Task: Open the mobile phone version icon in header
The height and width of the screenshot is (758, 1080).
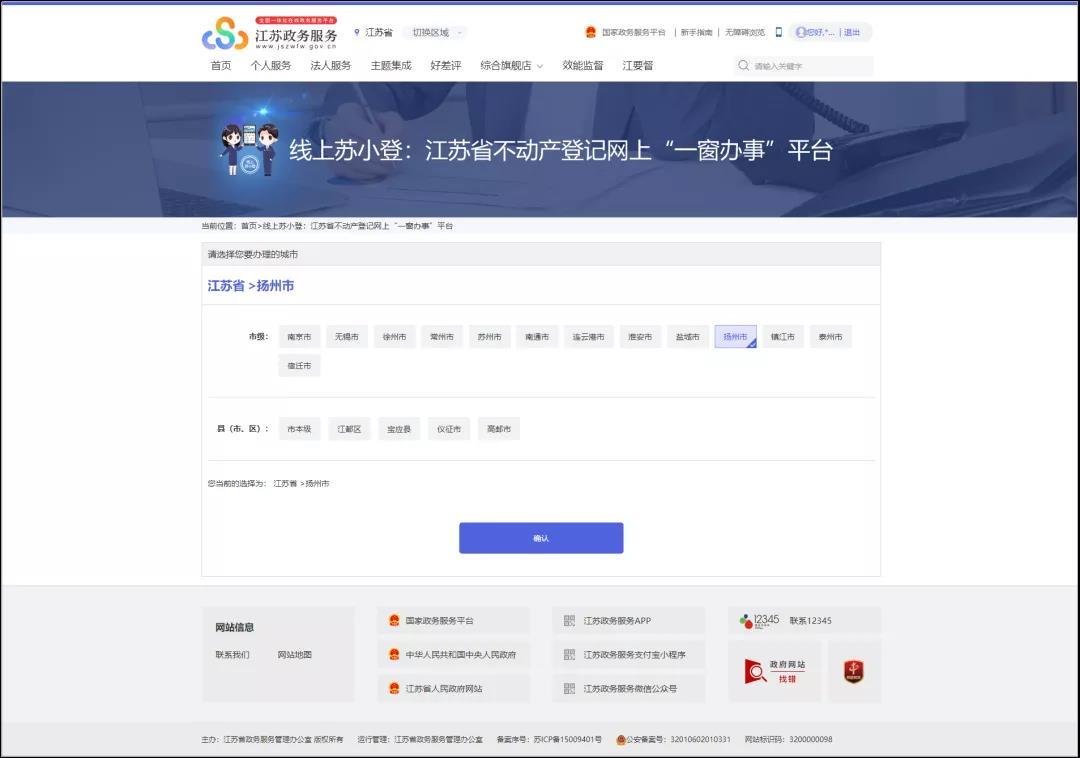Action: [778, 31]
